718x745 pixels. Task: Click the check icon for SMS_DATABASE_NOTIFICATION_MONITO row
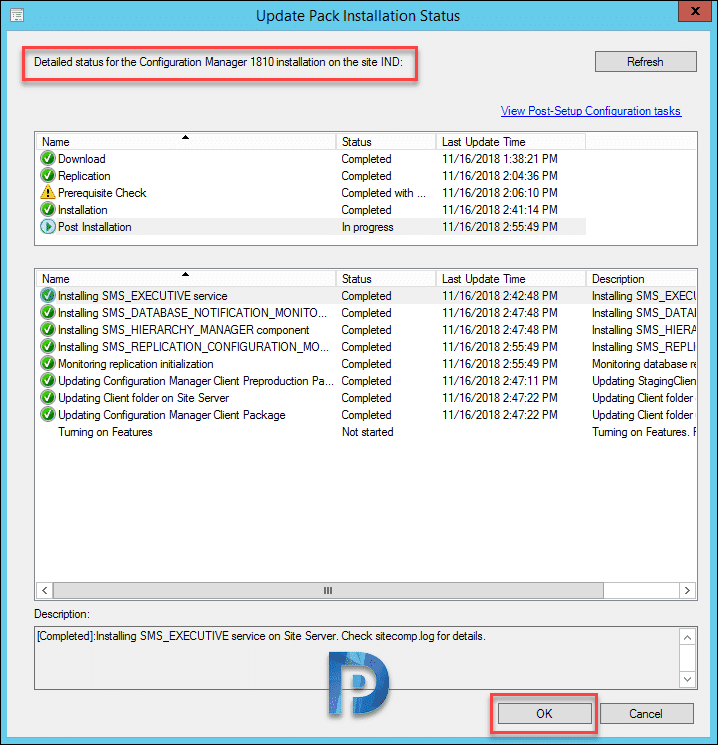click(48, 313)
